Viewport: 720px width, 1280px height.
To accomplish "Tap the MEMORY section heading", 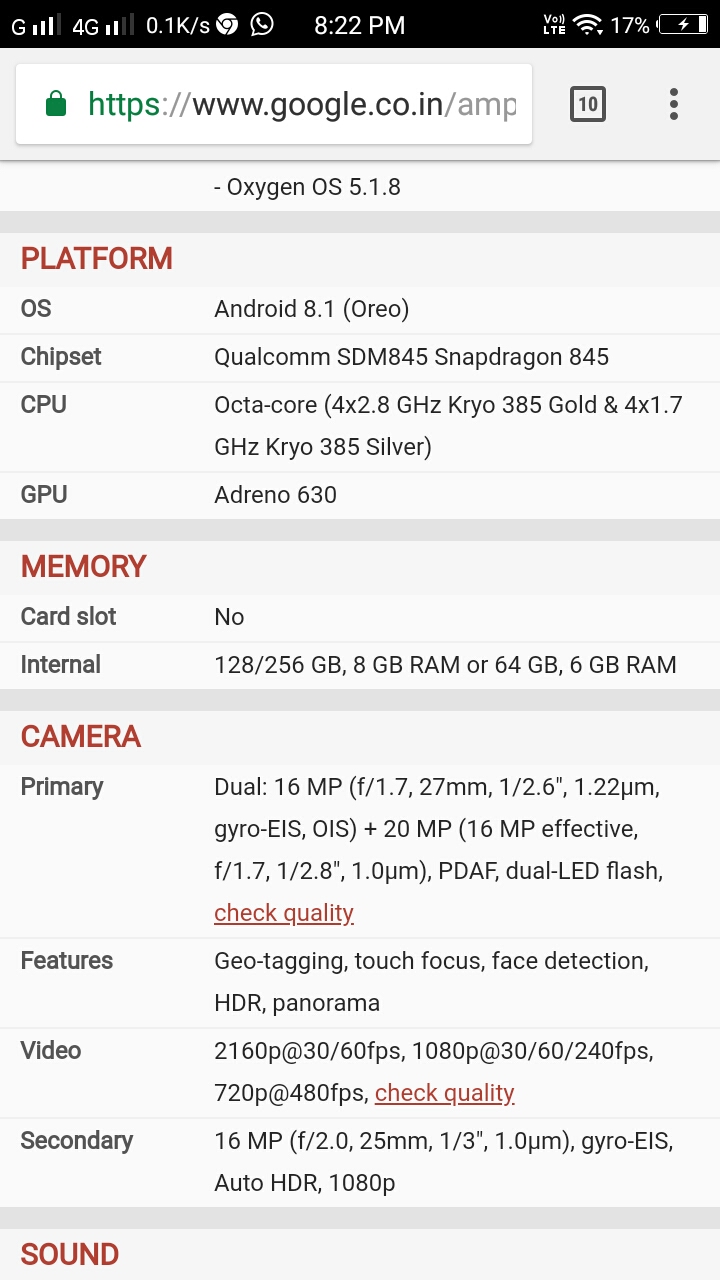I will coord(84,567).
